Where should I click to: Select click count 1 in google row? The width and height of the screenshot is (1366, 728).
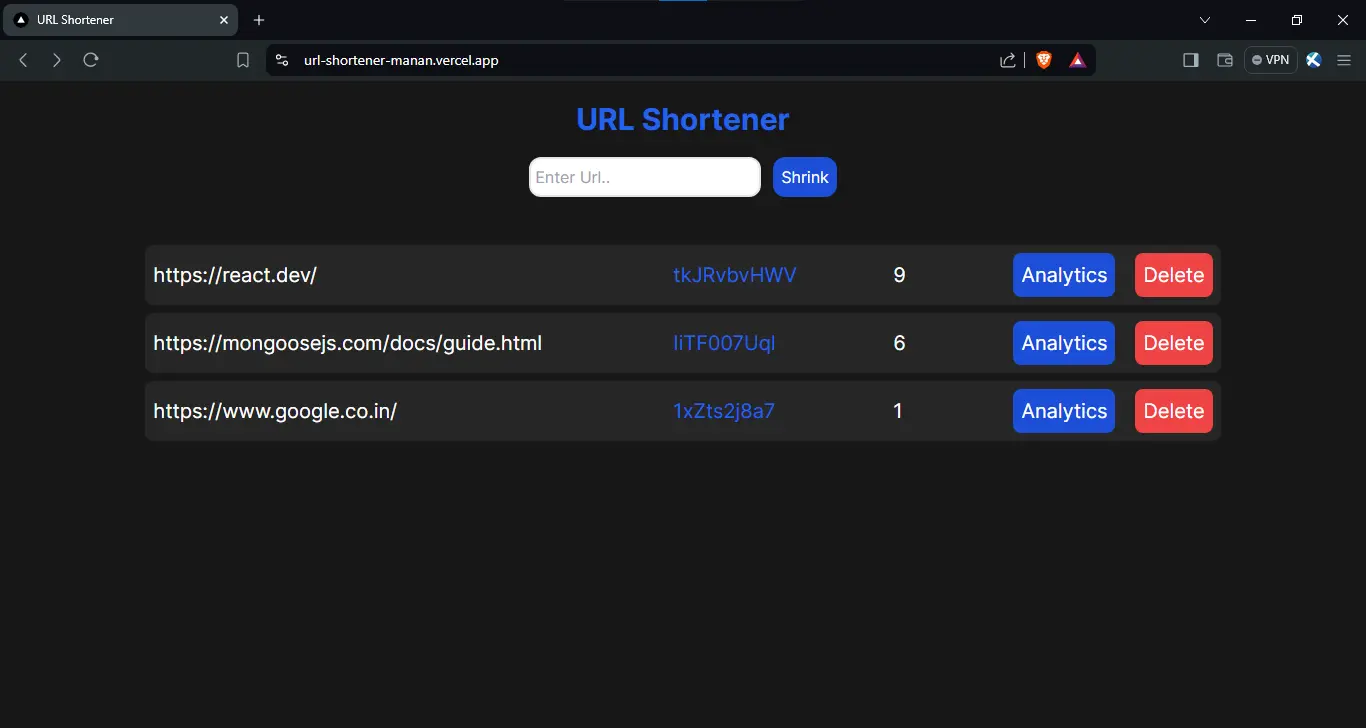click(898, 411)
